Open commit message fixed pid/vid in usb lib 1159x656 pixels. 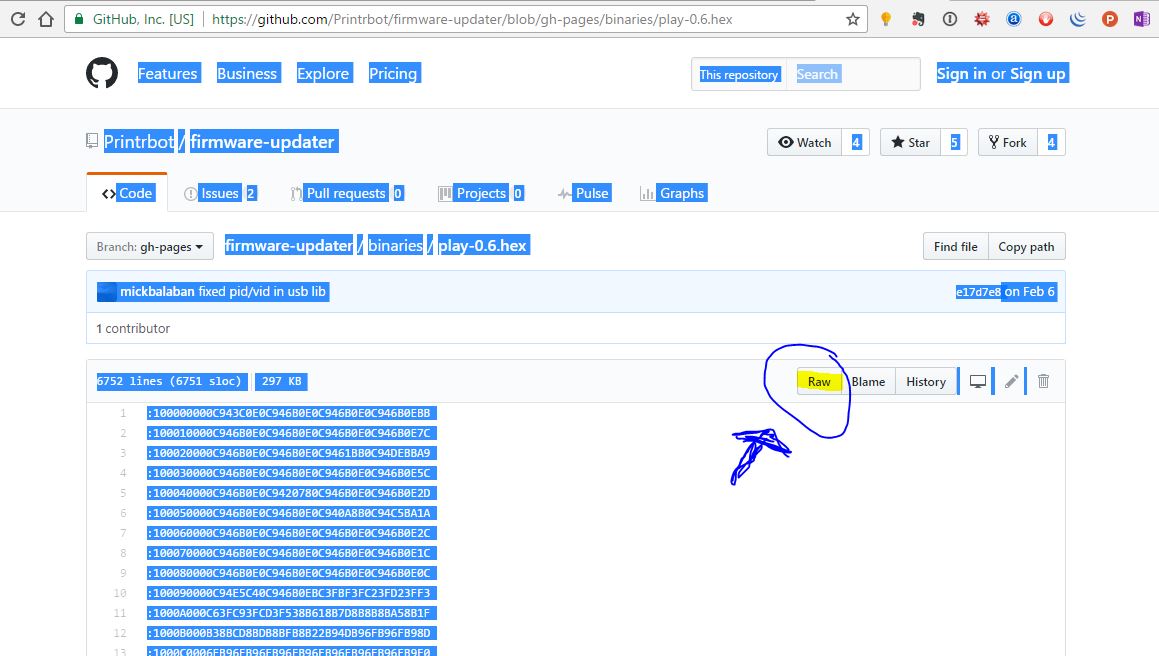(262, 291)
